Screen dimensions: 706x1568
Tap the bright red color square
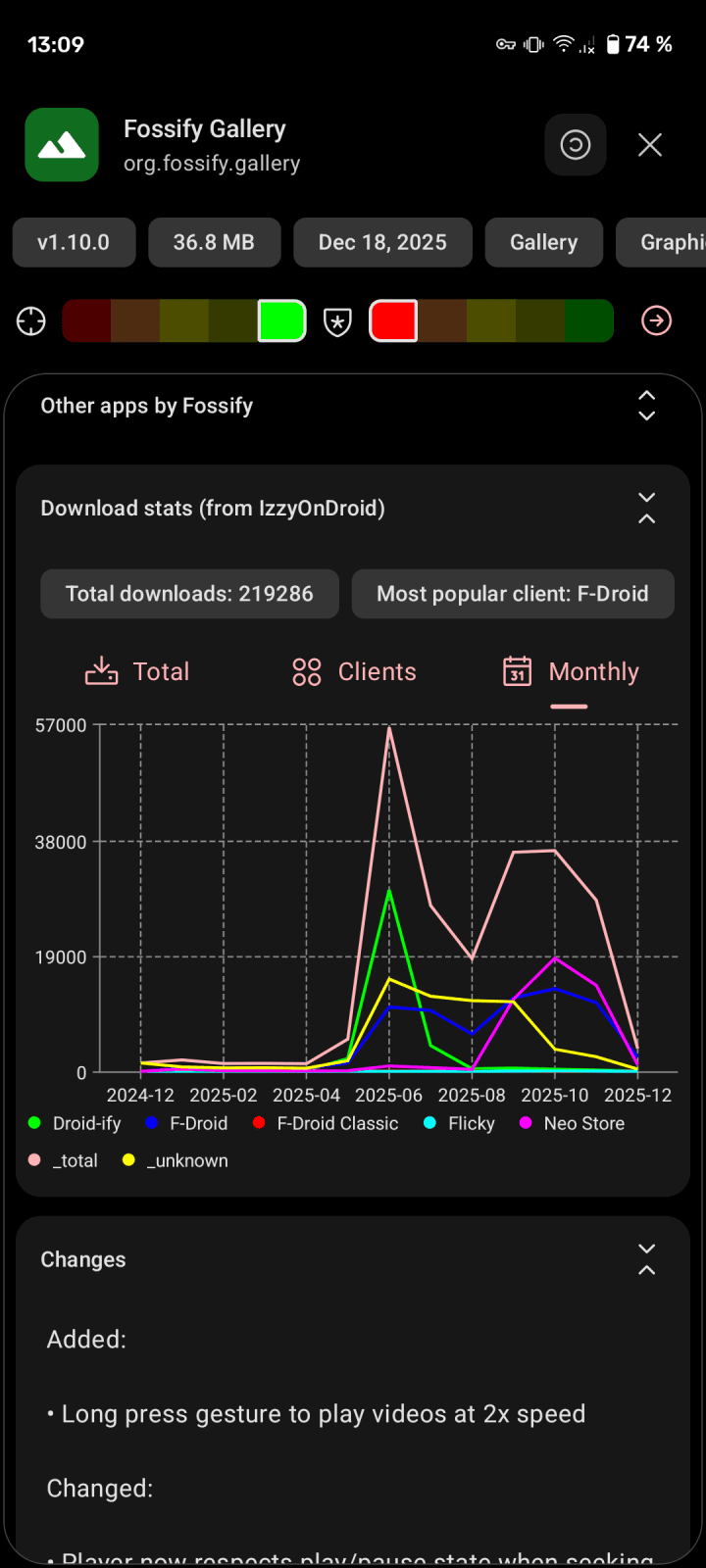coord(393,321)
